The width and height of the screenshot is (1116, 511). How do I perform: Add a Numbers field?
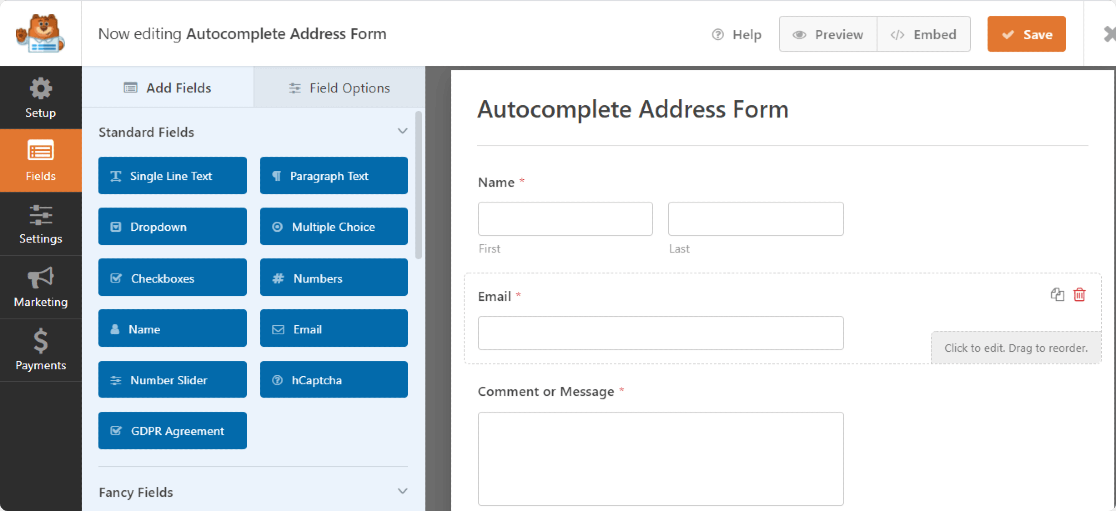click(334, 278)
